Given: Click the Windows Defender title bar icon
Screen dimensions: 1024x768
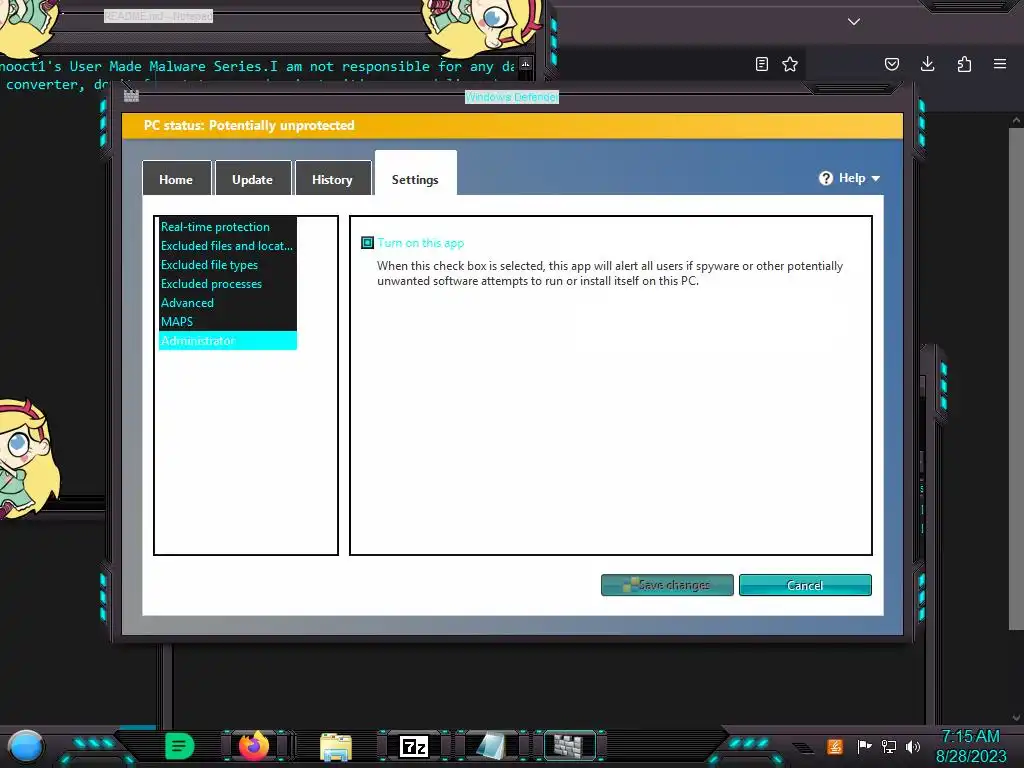Looking at the screenshot, I should click(131, 97).
